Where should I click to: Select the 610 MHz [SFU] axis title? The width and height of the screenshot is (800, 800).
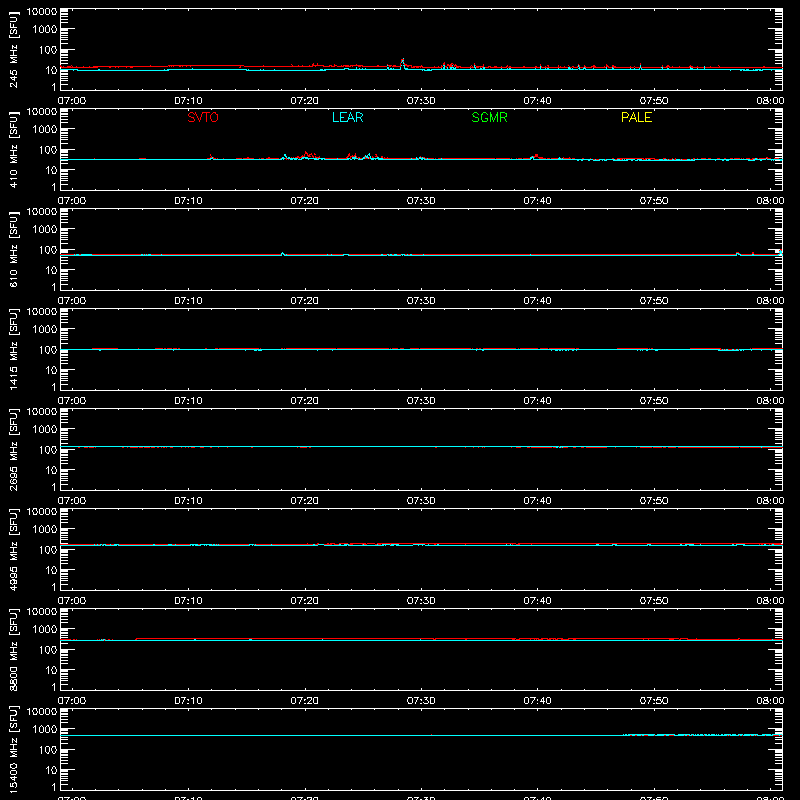[13, 249]
